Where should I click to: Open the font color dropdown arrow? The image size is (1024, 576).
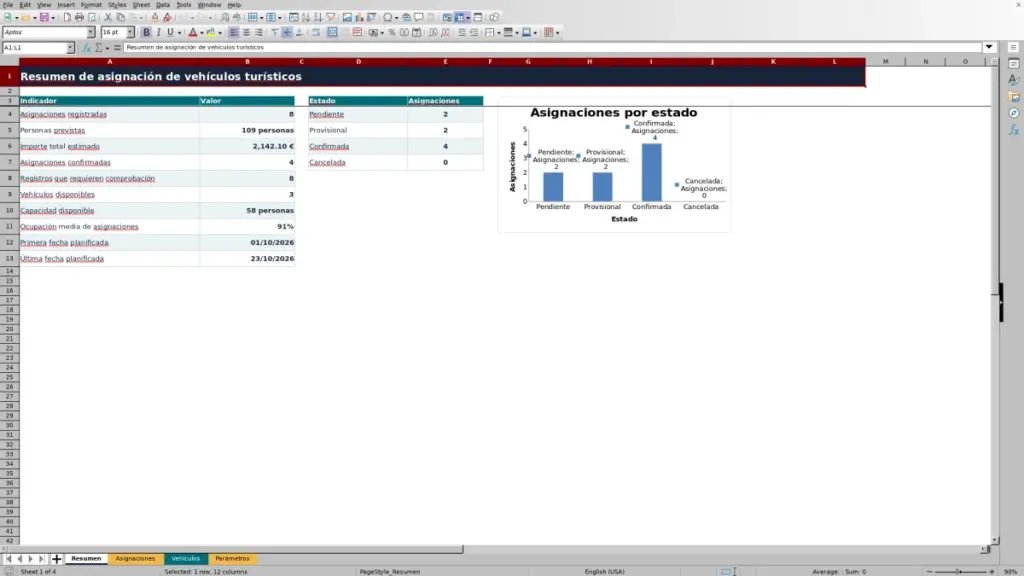click(202, 33)
